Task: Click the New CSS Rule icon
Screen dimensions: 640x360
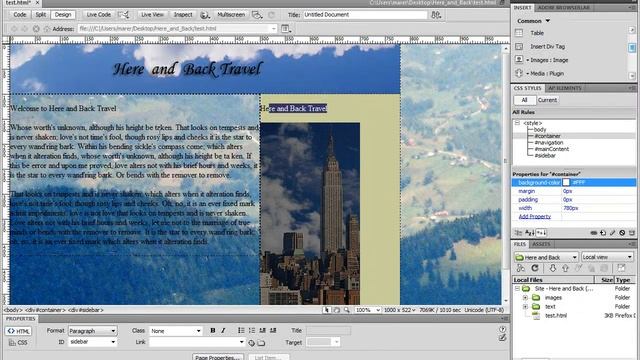Action: click(x=603, y=233)
